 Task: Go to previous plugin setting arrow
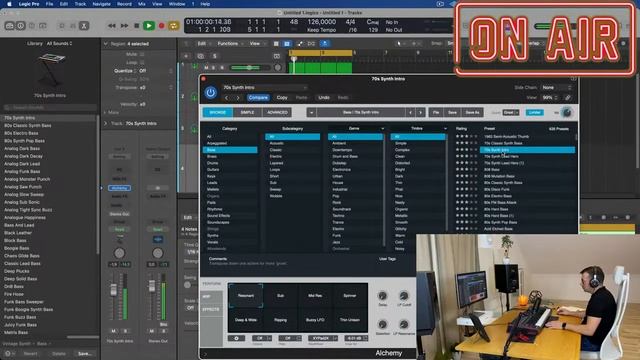tap(227, 98)
